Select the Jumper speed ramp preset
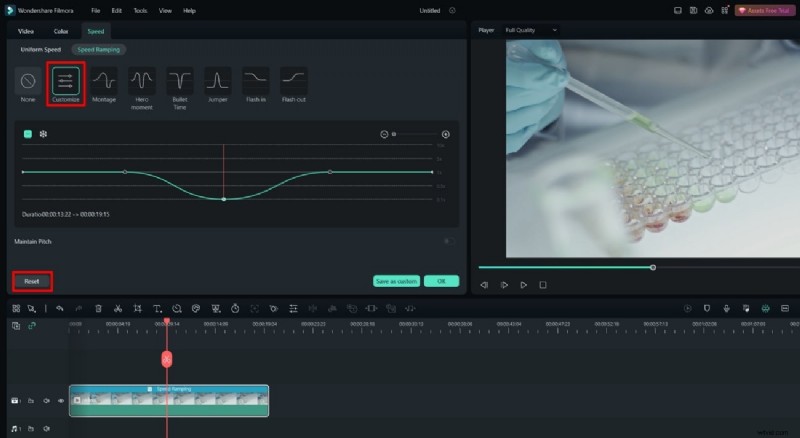800x438 pixels. [218, 82]
